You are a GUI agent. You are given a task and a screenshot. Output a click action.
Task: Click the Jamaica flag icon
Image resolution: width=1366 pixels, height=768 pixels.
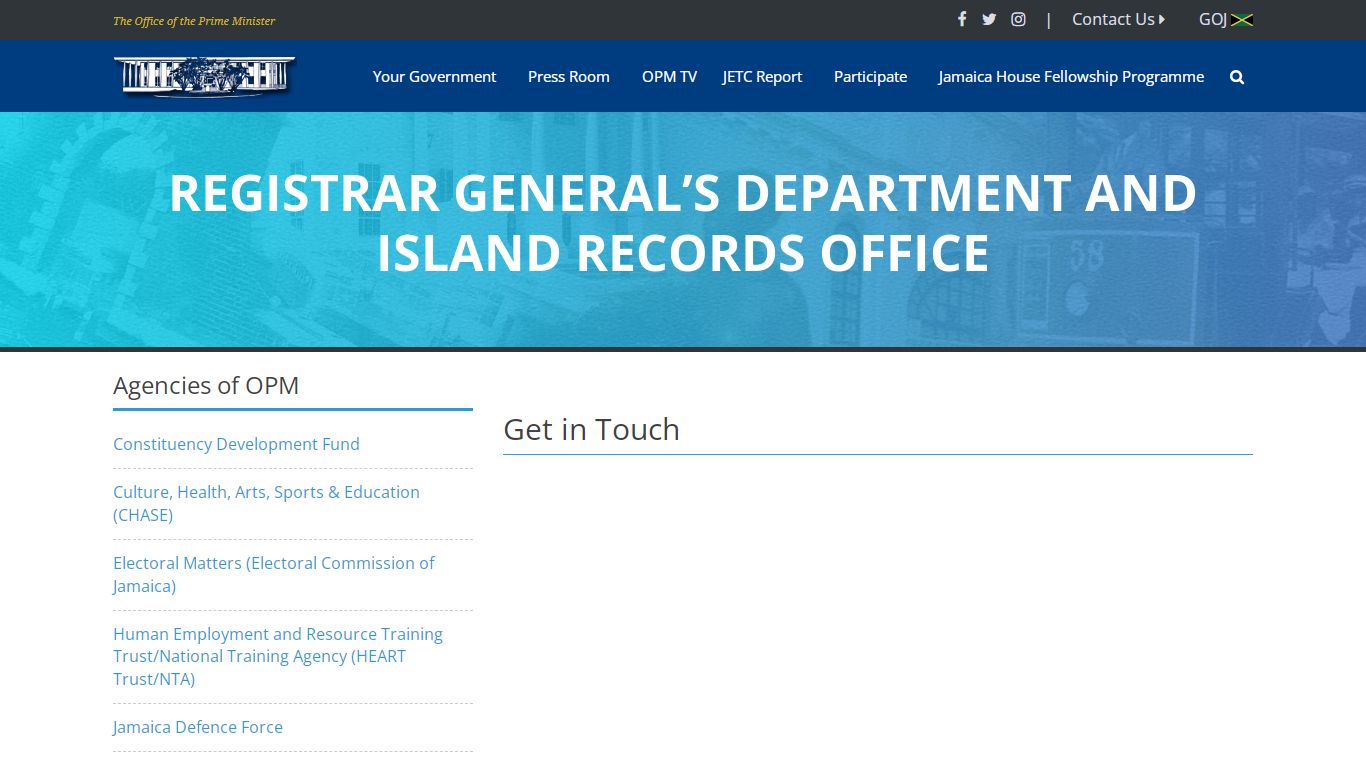[1242, 20]
